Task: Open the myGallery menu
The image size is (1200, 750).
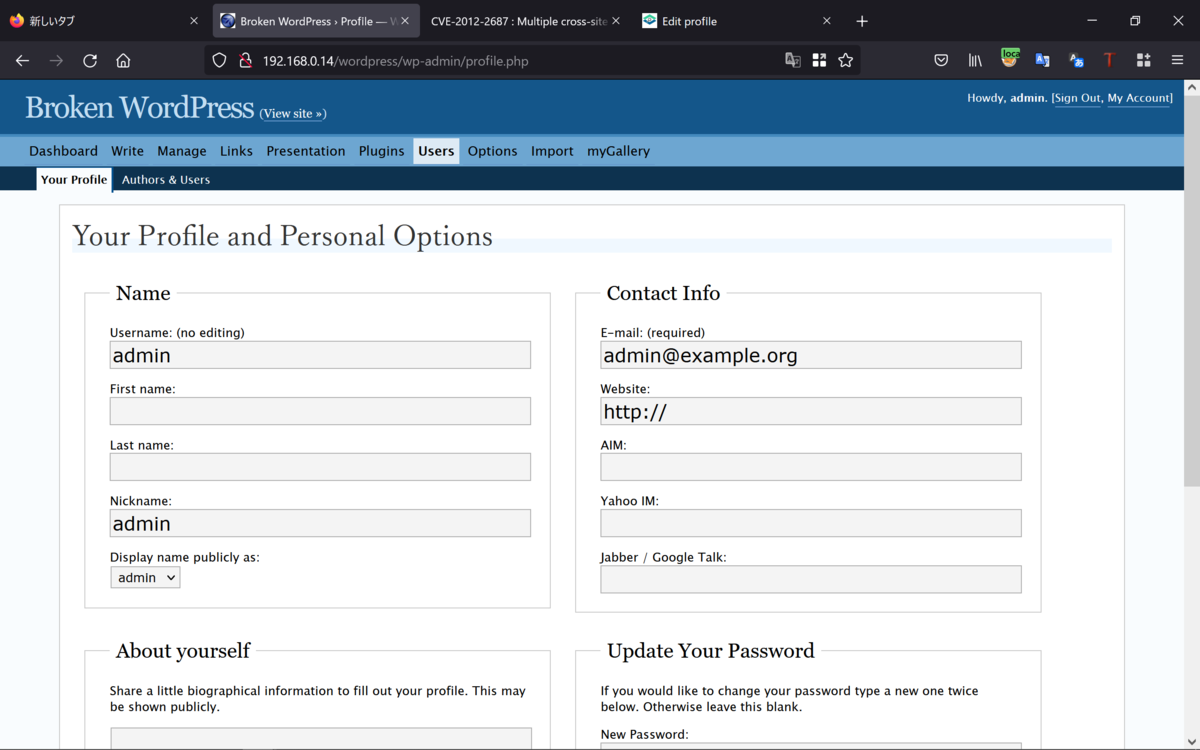Action: click(618, 151)
